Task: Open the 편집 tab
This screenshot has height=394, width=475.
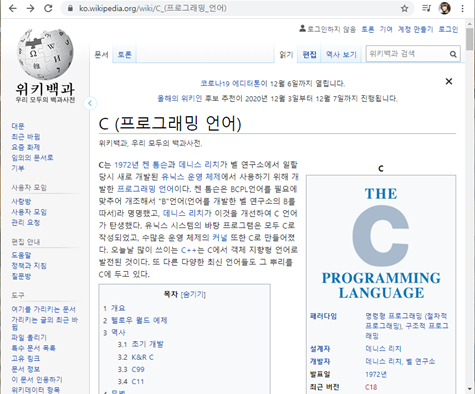Action: click(x=309, y=54)
